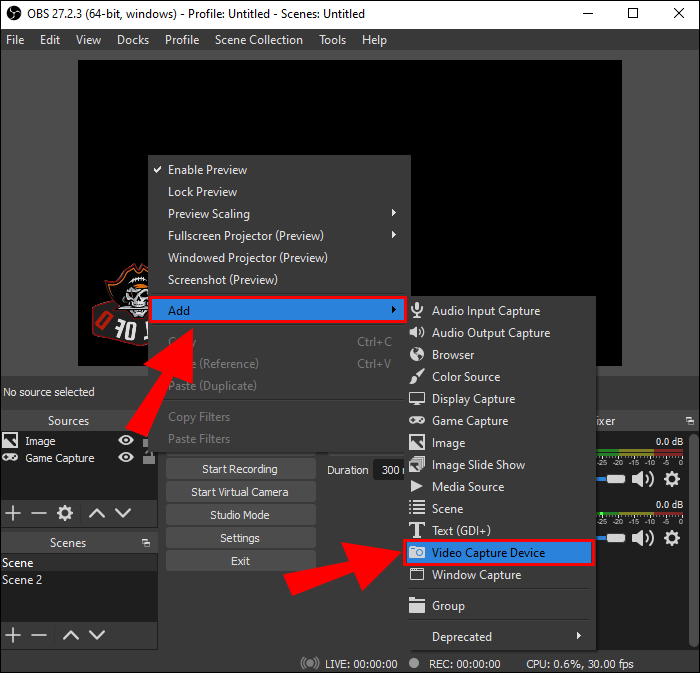The image size is (700, 673).
Task: Move scene down with the Scenes down arrow
Action: coord(97,635)
